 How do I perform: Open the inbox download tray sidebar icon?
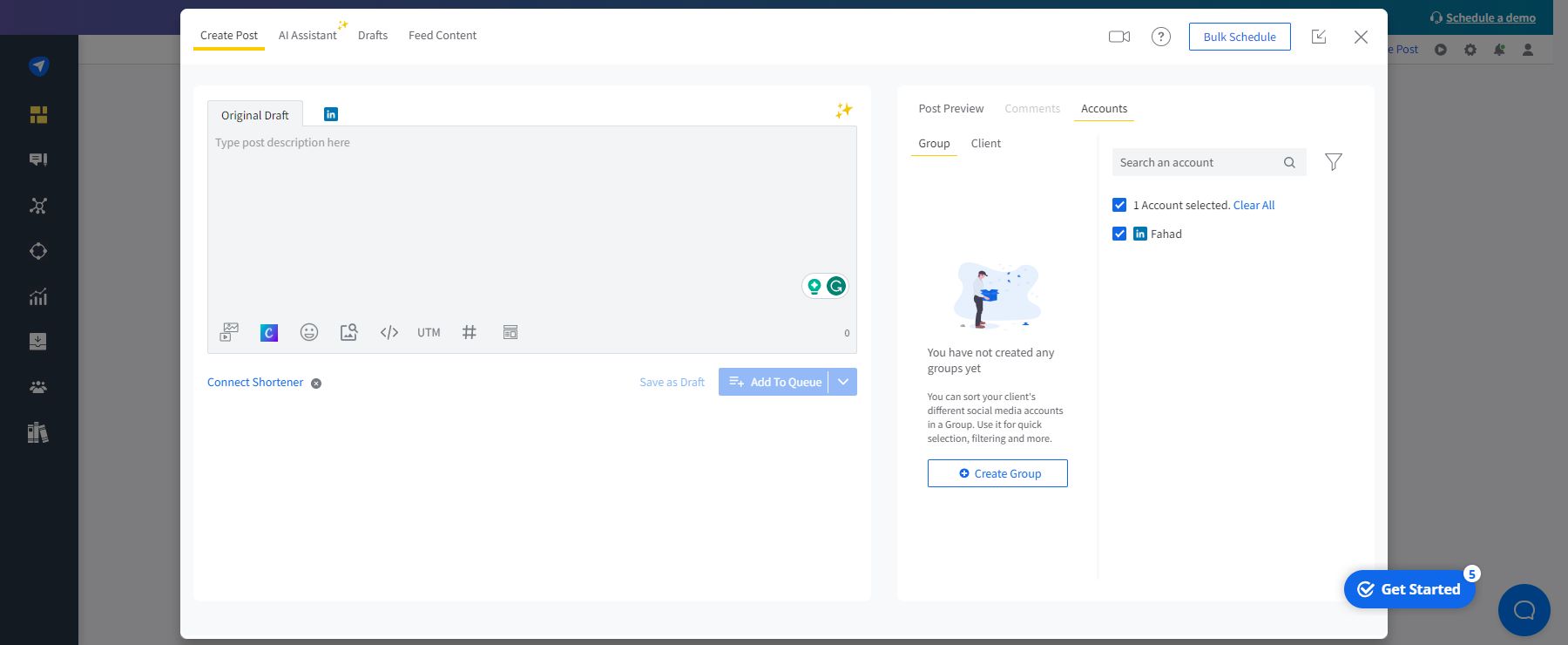click(38, 342)
